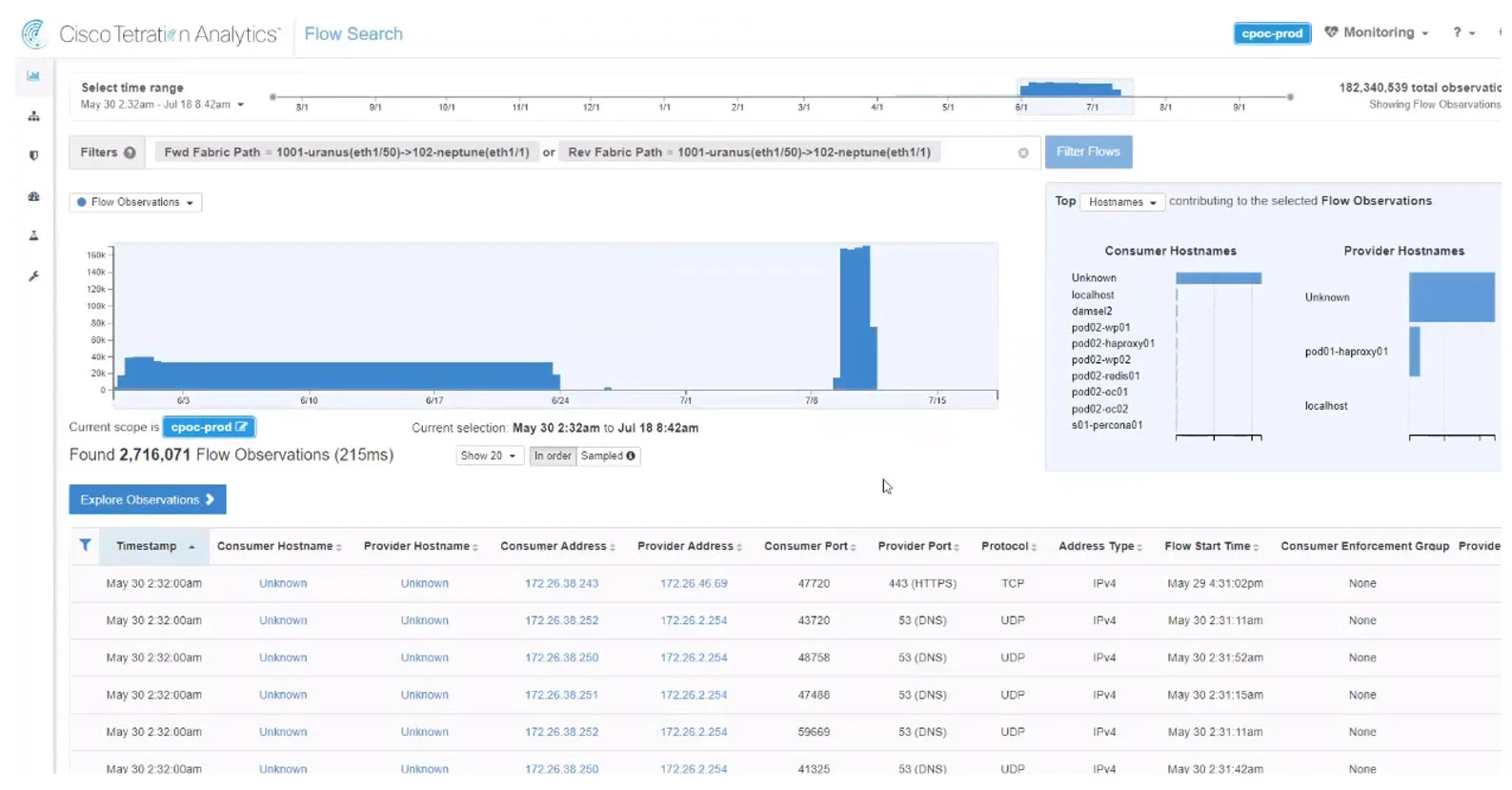
Task: Open the hierarchy sitemap sidebar icon
Action: (33, 116)
